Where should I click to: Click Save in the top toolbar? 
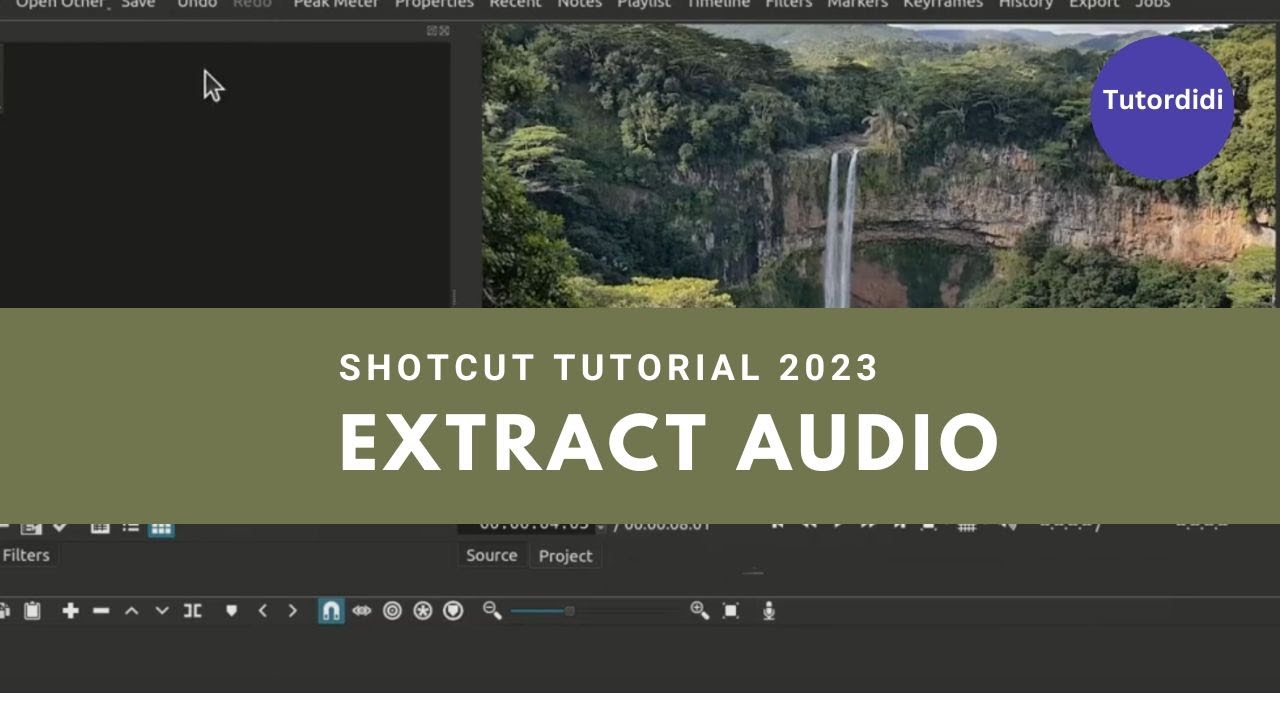(138, 4)
